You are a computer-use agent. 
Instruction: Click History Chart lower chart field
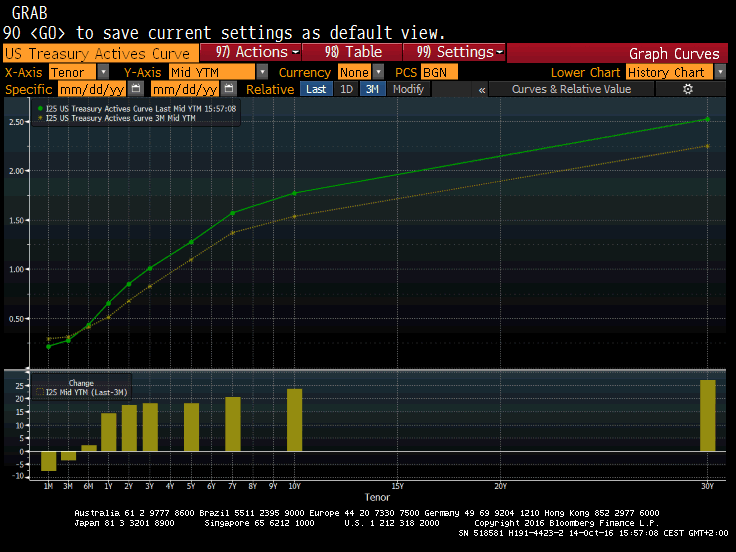669,72
